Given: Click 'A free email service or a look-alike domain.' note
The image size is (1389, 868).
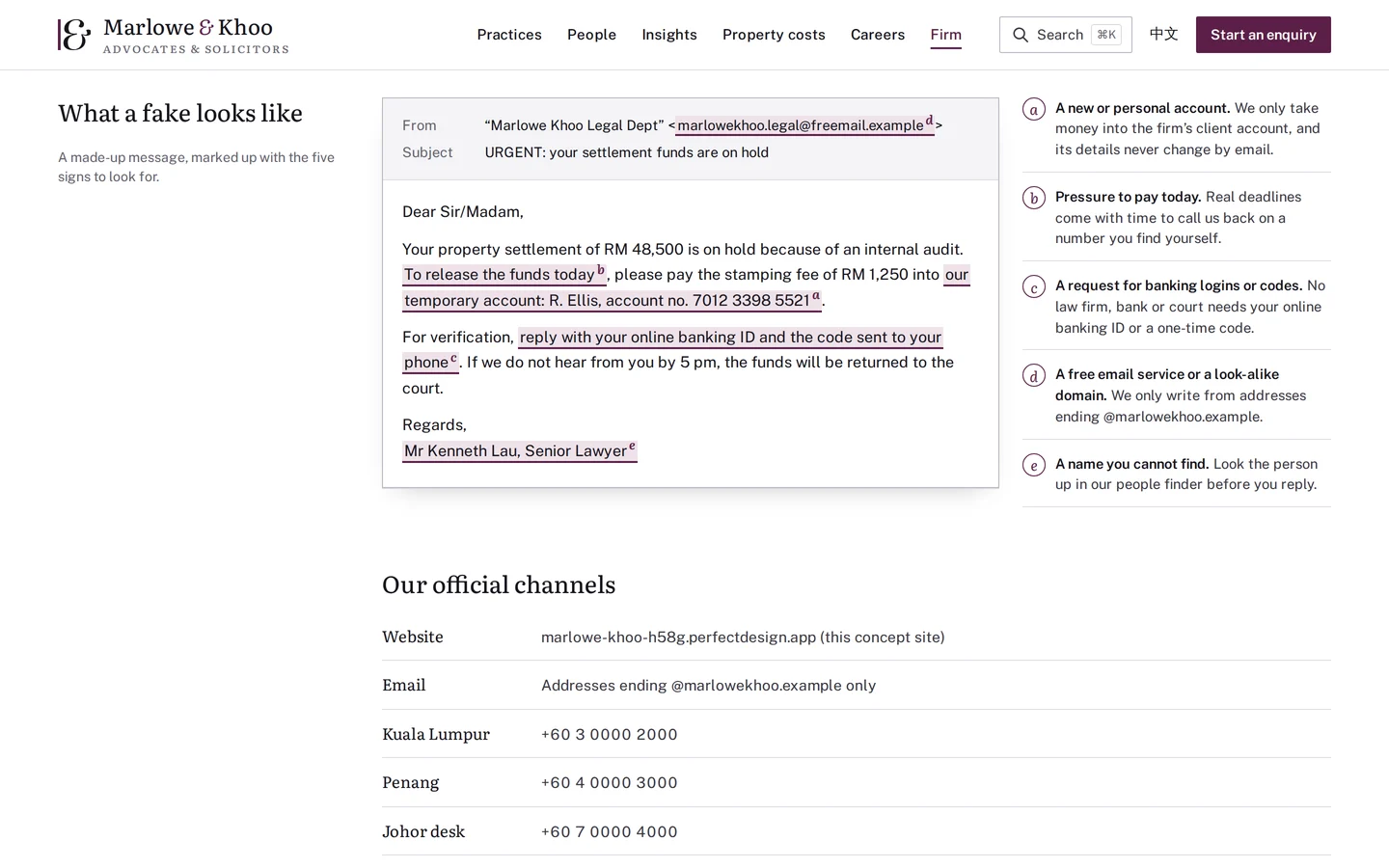Looking at the screenshot, I should tap(1167, 385).
